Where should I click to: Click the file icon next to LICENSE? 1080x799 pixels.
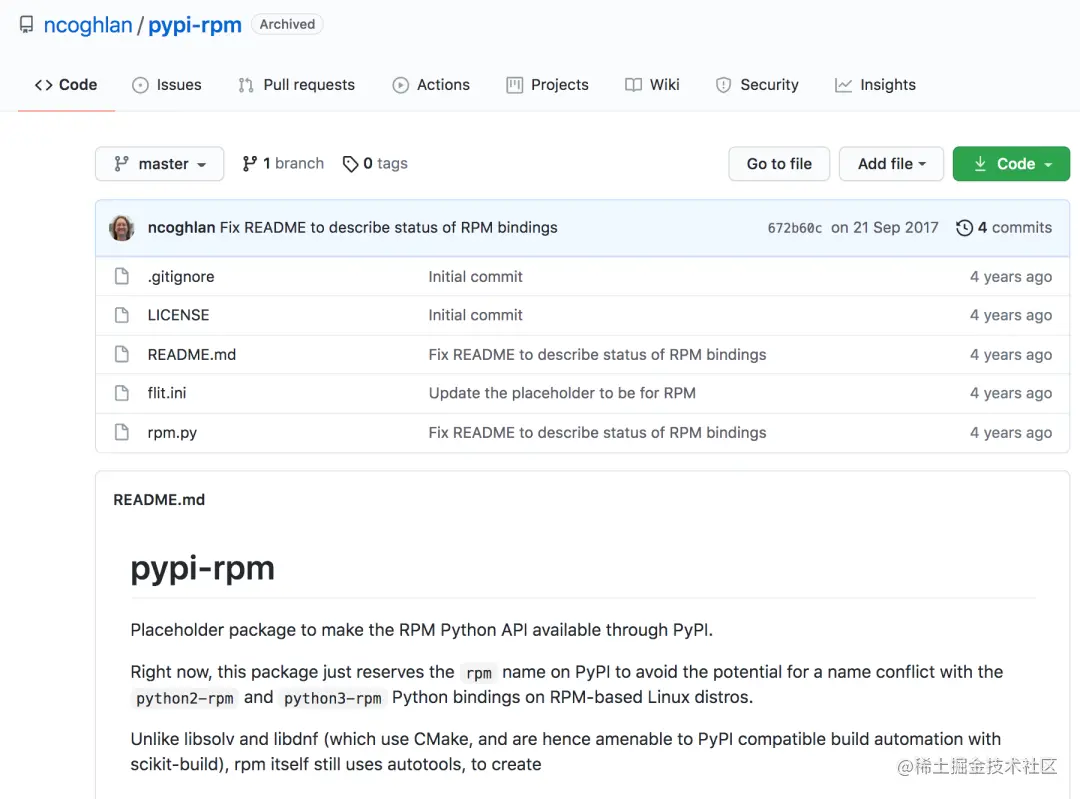(x=122, y=315)
